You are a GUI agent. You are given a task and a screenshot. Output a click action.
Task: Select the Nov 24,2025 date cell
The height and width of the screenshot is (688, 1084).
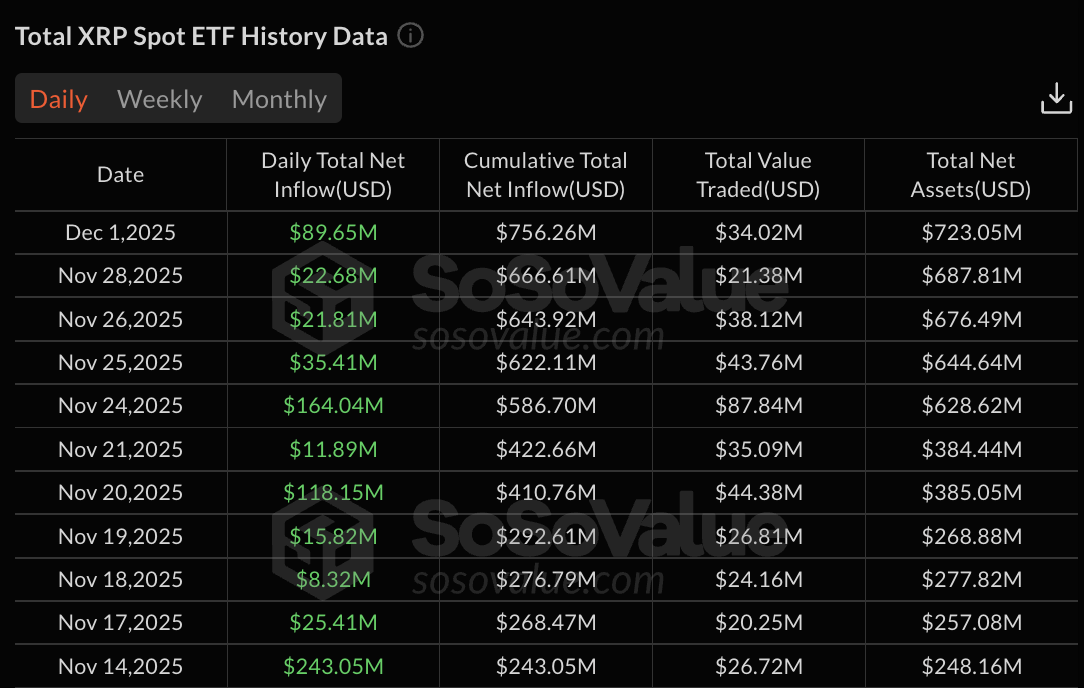[120, 405]
